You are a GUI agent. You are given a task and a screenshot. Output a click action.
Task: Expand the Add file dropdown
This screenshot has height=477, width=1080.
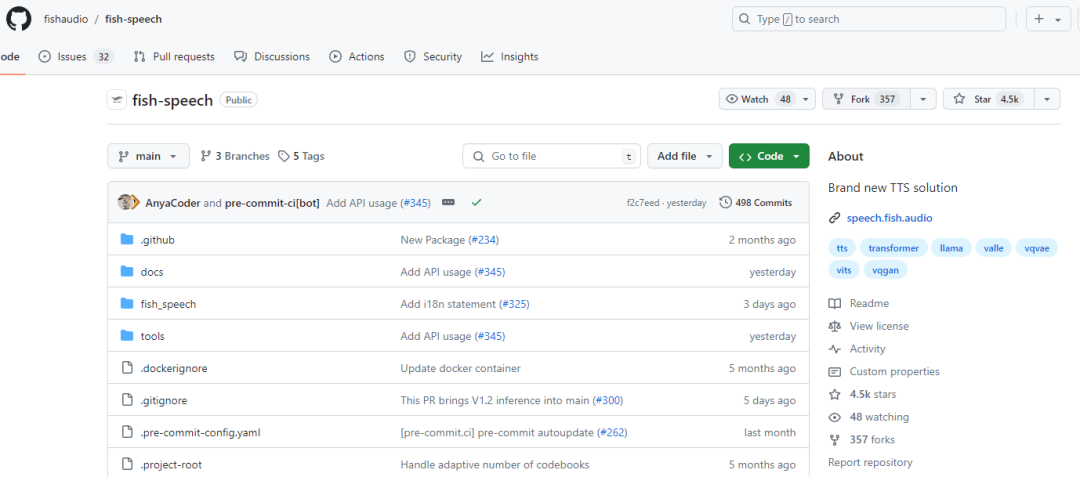(685, 156)
